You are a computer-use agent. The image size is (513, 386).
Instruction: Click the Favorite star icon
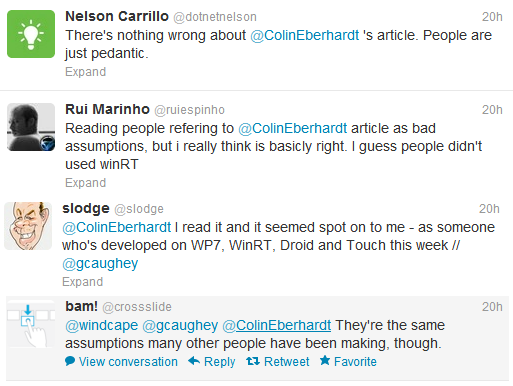[x=325, y=360]
